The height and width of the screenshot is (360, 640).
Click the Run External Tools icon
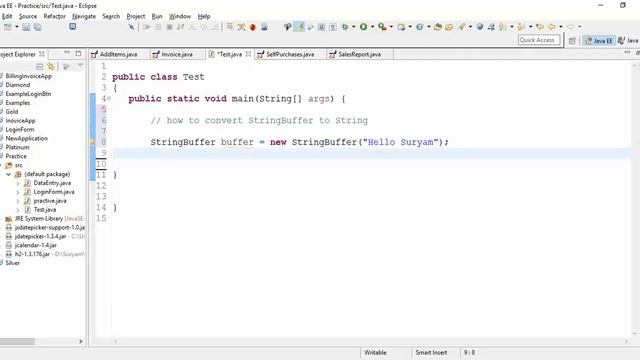coord(382,27)
